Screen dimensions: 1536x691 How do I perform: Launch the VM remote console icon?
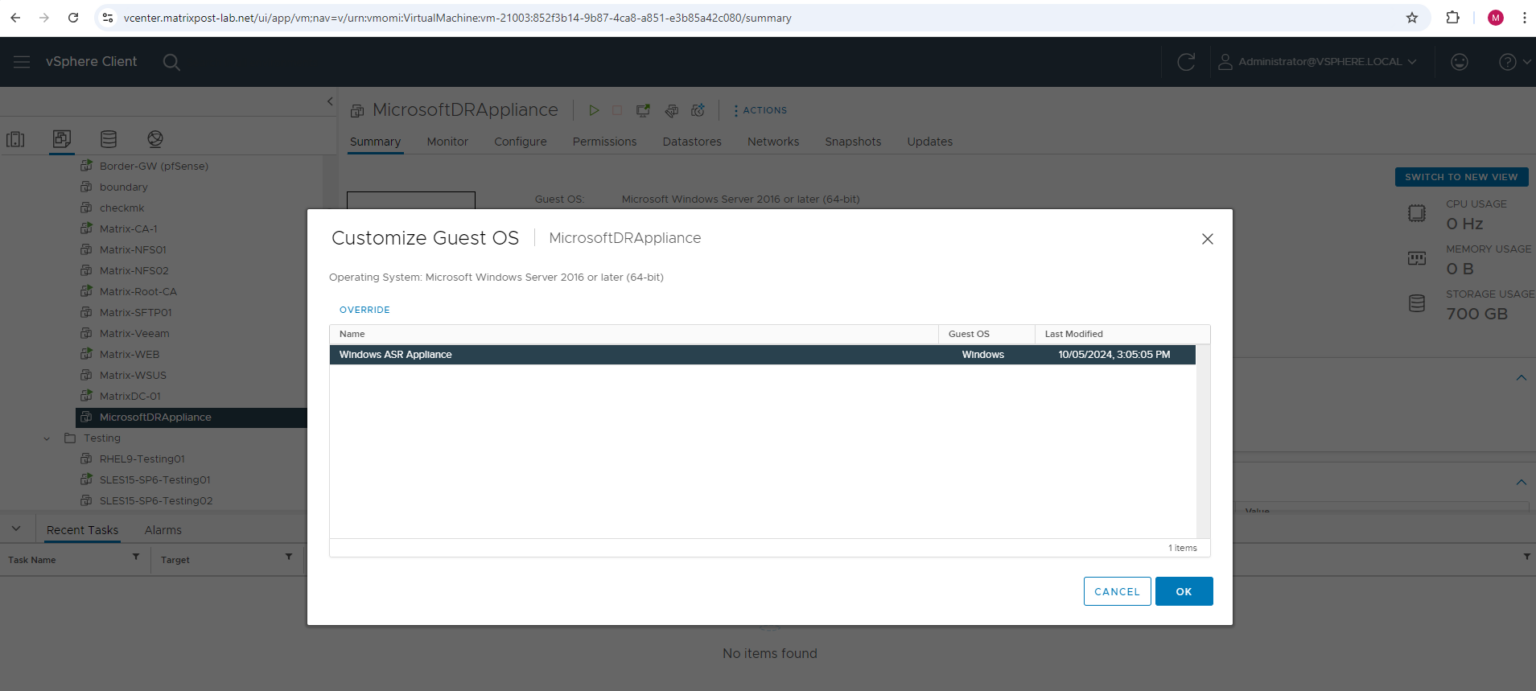pyautogui.click(x=642, y=110)
